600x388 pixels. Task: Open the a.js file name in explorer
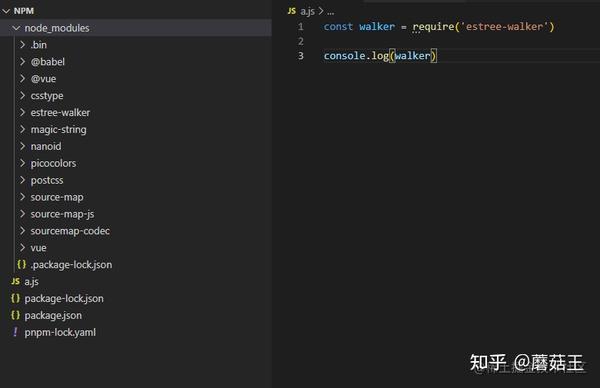pos(32,282)
